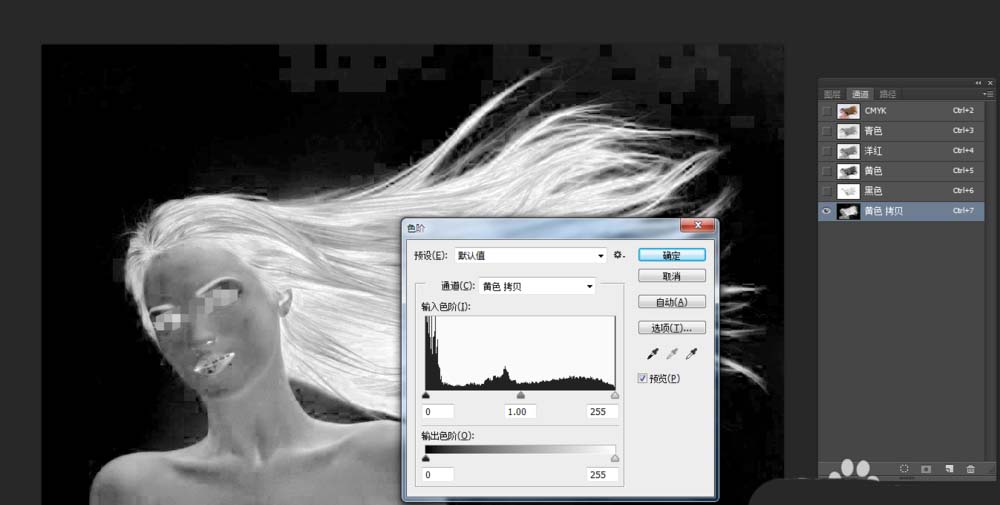Open the preset options gear menu
The height and width of the screenshot is (505, 1000).
620,255
